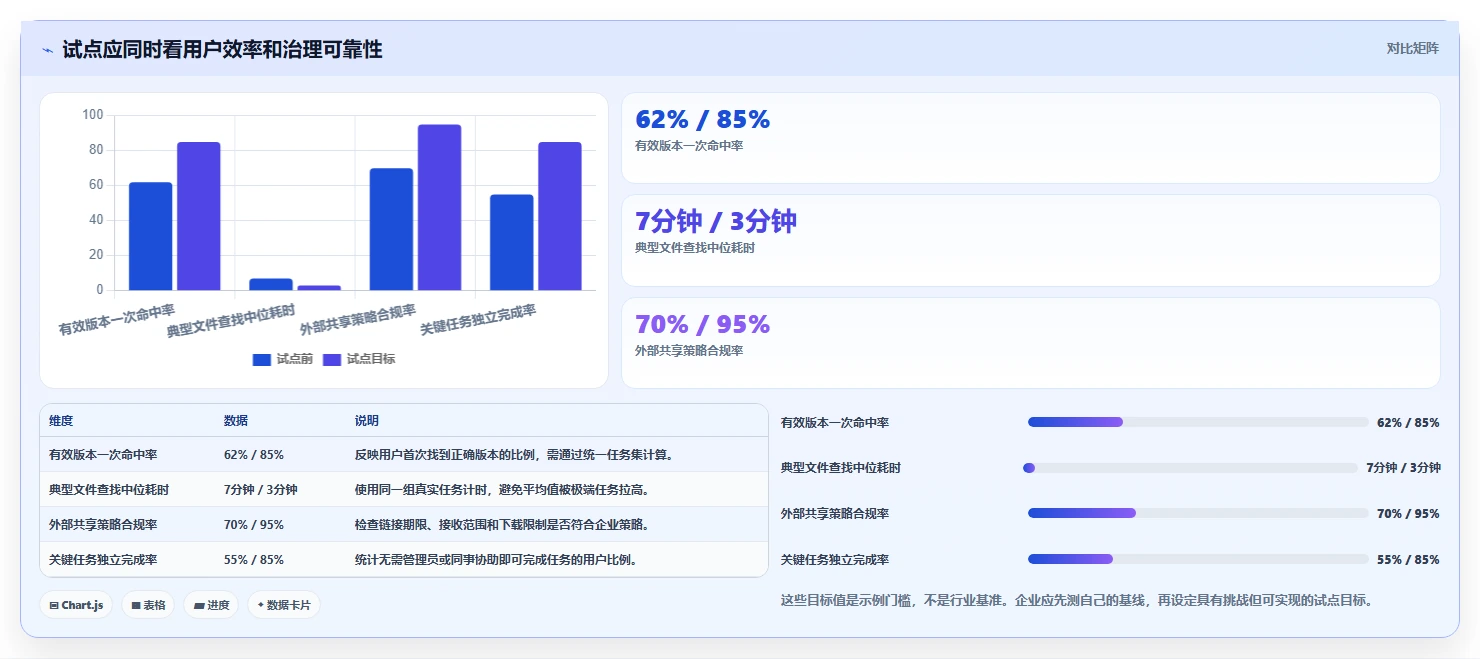The image size is (1480, 659).
Task: Click the 试点前 bar for 典型文件查找中位耗时
Action: coord(270,284)
